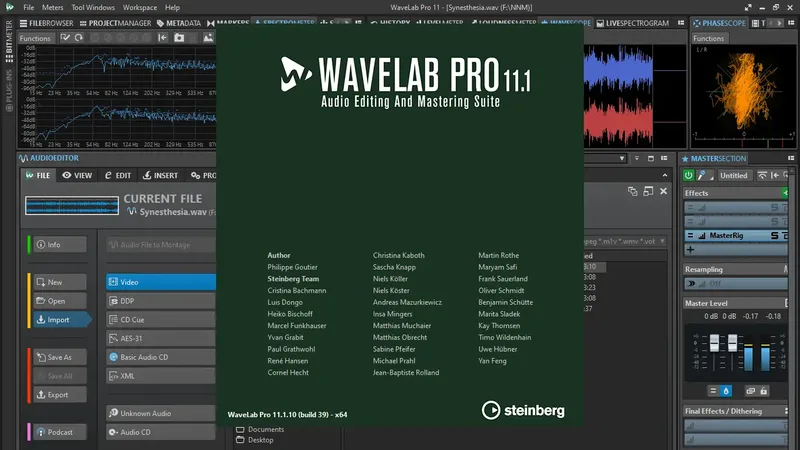Click the first Final Effects / Dithering slot
Screen dimensions: 800x450
736,425
